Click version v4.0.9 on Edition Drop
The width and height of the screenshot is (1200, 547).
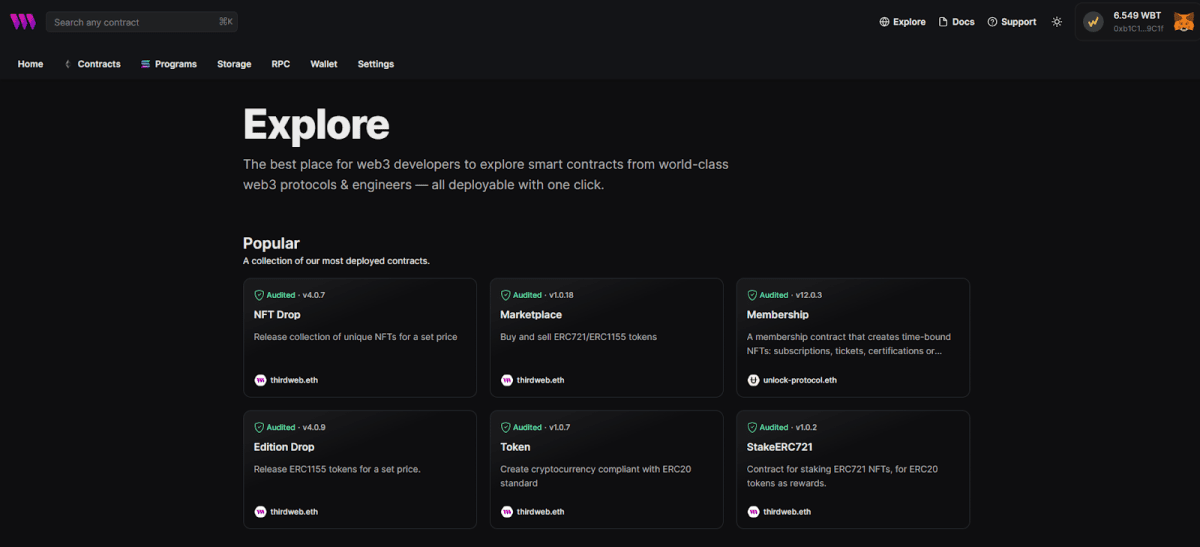[x=314, y=427]
